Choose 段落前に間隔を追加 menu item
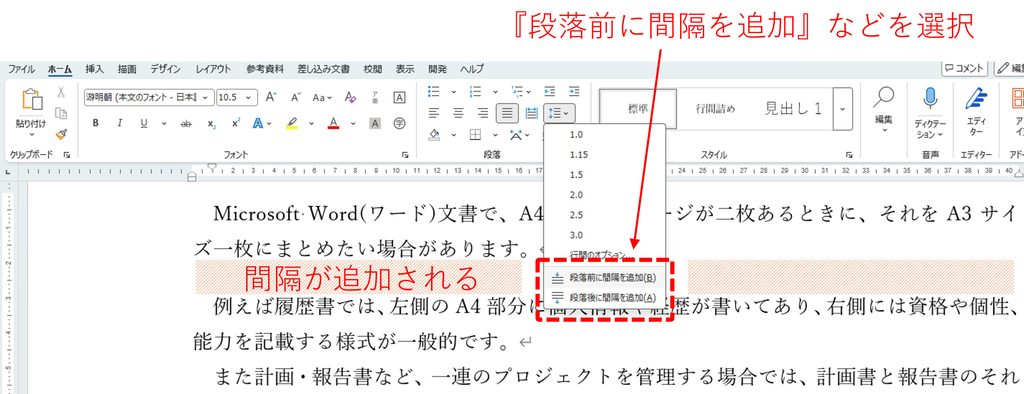1024x394 pixels. (x=605, y=278)
